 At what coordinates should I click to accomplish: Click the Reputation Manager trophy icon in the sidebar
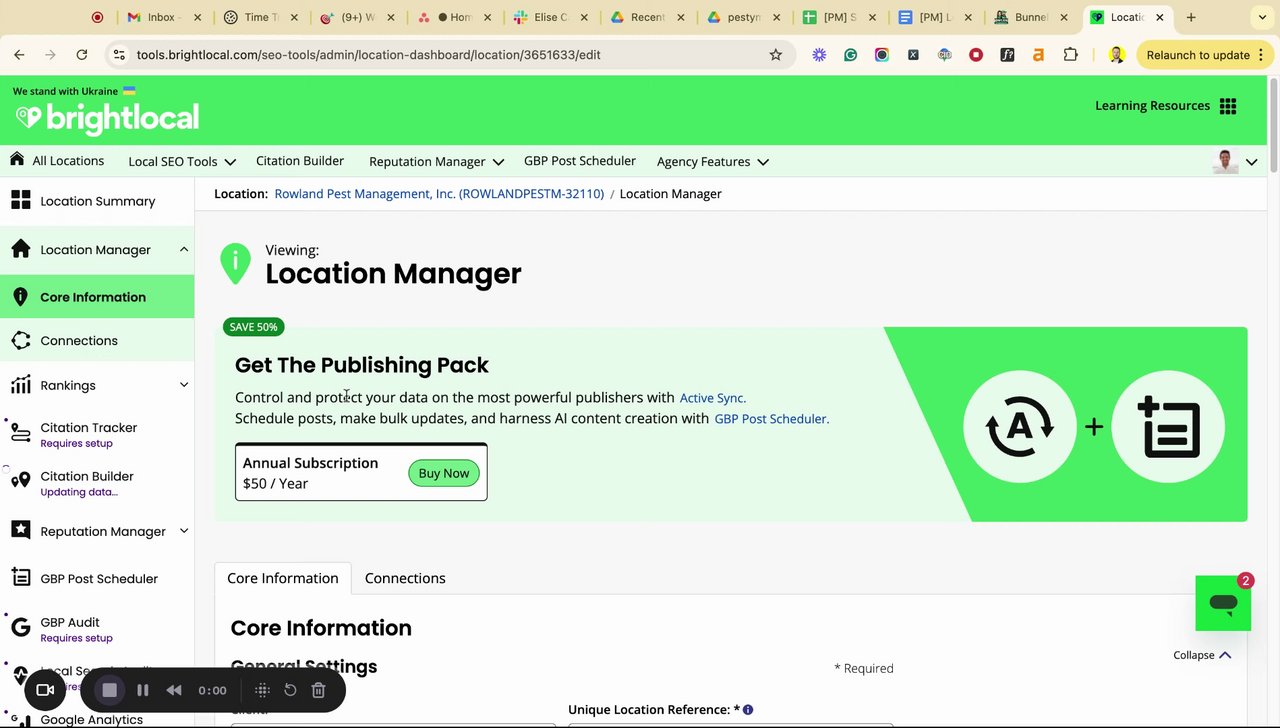pyautogui.click(x=20, y=531)
